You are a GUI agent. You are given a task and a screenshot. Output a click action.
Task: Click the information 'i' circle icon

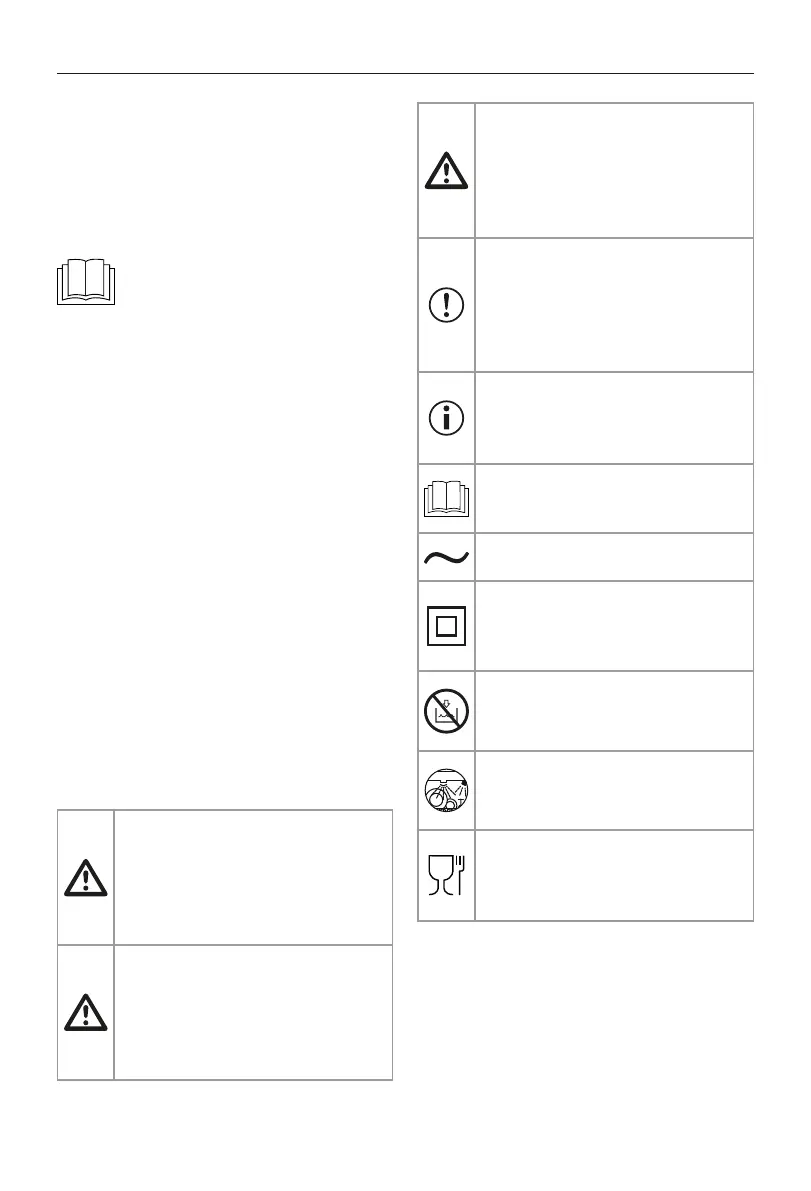click(x=447, y=418)
